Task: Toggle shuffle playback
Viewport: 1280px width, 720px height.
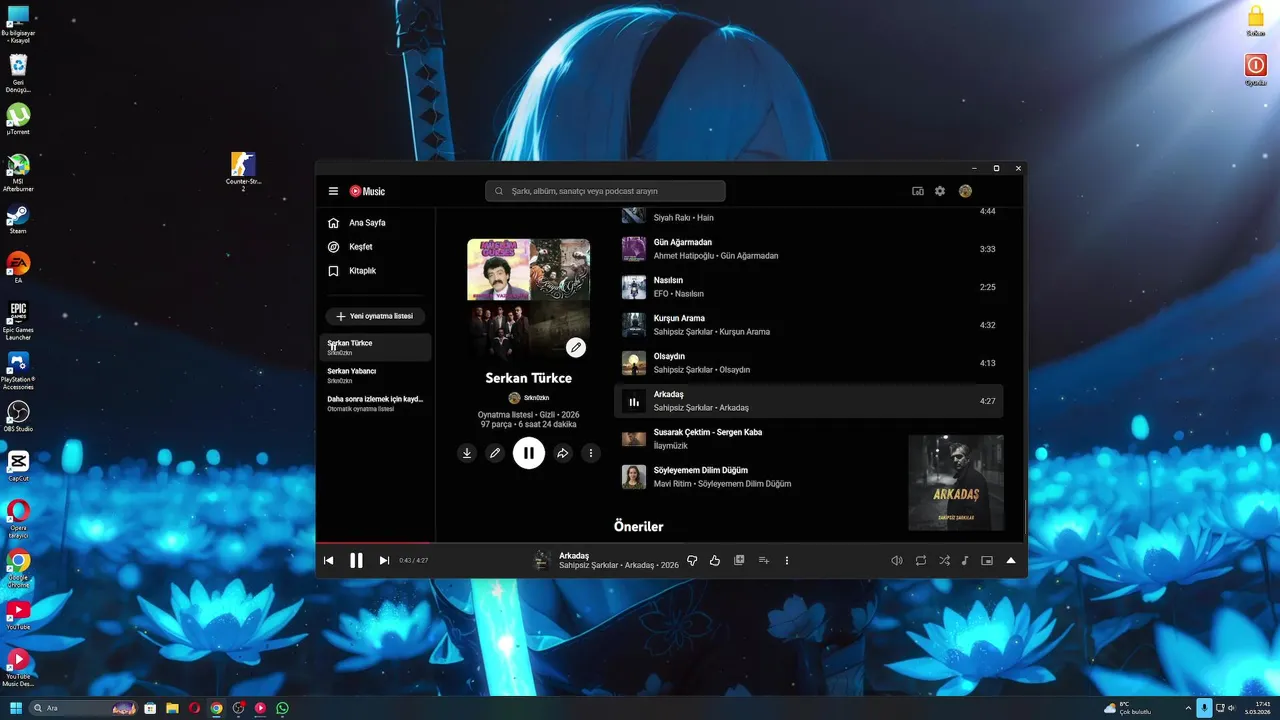Action: (x=944, y=561)
